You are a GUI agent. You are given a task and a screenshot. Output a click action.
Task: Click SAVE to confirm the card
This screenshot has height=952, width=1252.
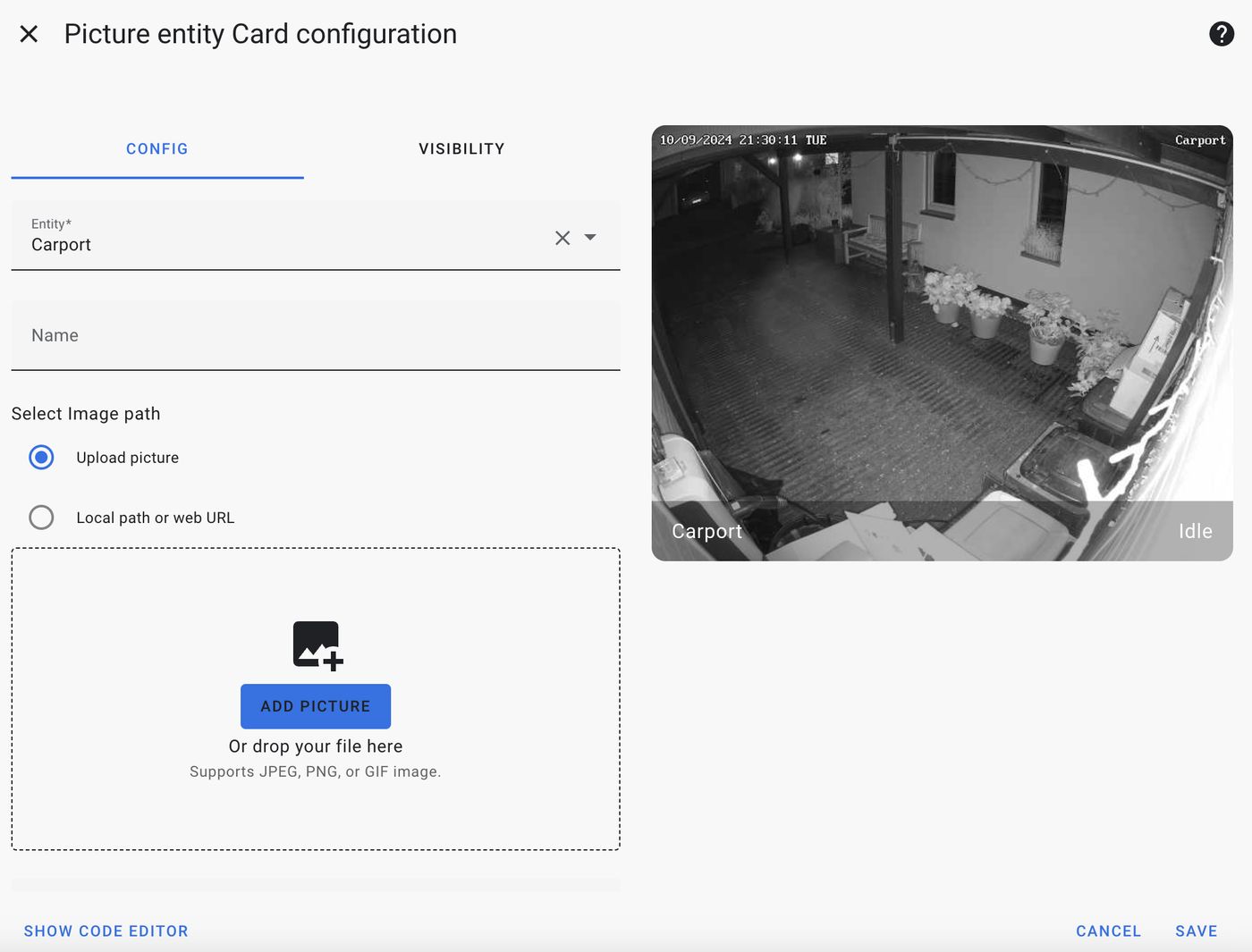(x=1196, y=931)
